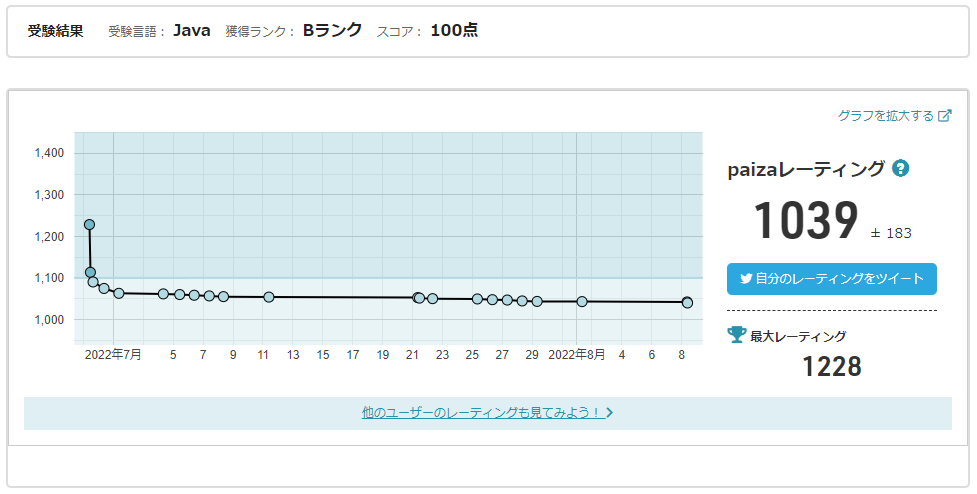The height and width of the screenshot is (494, 977).
Task: Click the data point above July 11
Action: (x=269, y=297)
